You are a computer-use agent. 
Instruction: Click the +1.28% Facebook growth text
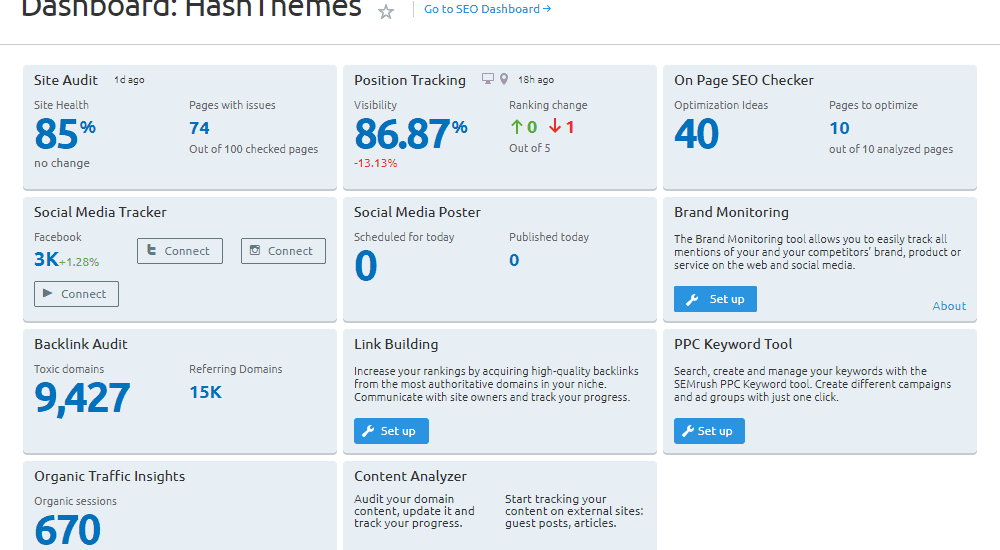click(x=79, y=262)
